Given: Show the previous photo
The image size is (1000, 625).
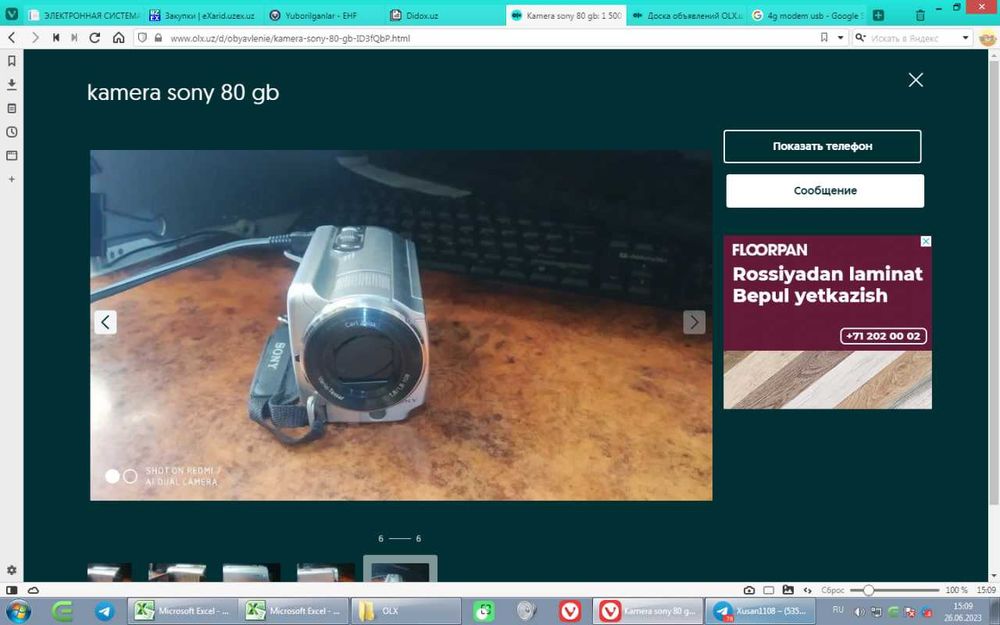Looking at the screenshot, I should 105,322.
